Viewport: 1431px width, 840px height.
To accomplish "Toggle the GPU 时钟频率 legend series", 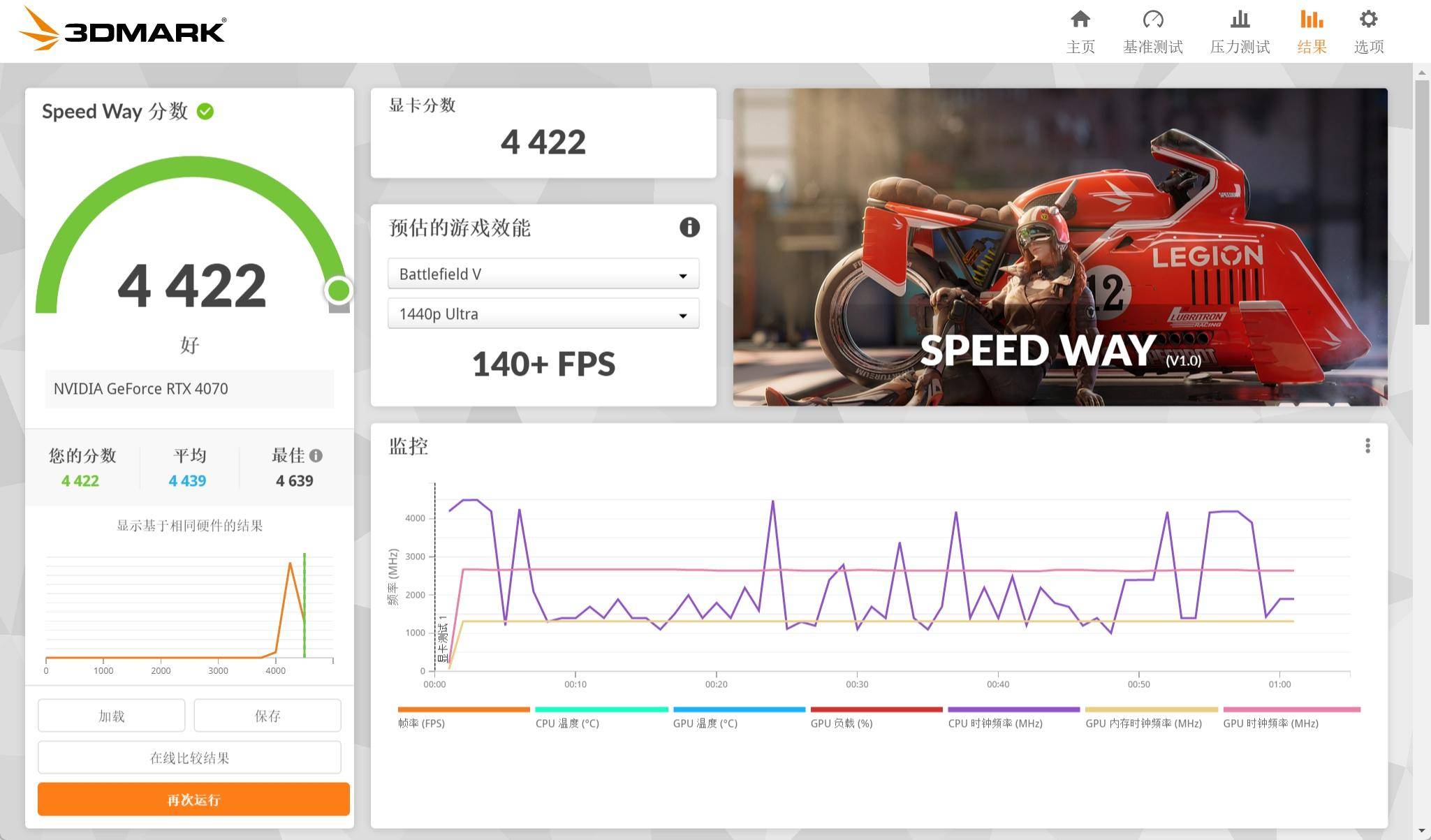I will click(x=1291, y=718).
